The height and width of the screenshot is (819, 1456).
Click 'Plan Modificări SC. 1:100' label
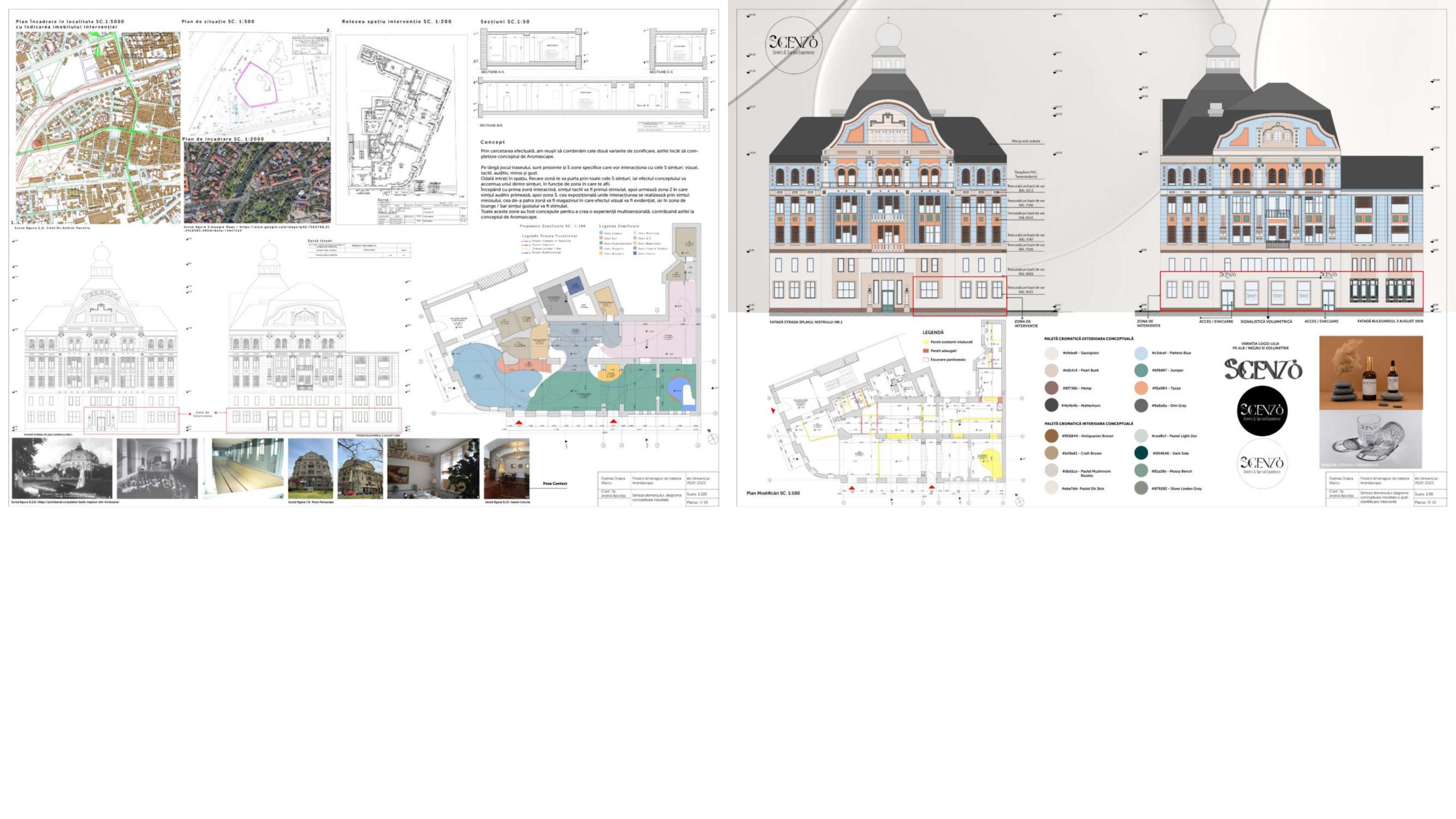(773, 493)
